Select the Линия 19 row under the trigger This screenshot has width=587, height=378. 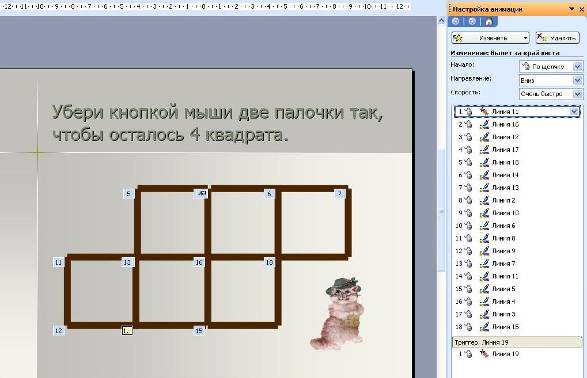517,354
